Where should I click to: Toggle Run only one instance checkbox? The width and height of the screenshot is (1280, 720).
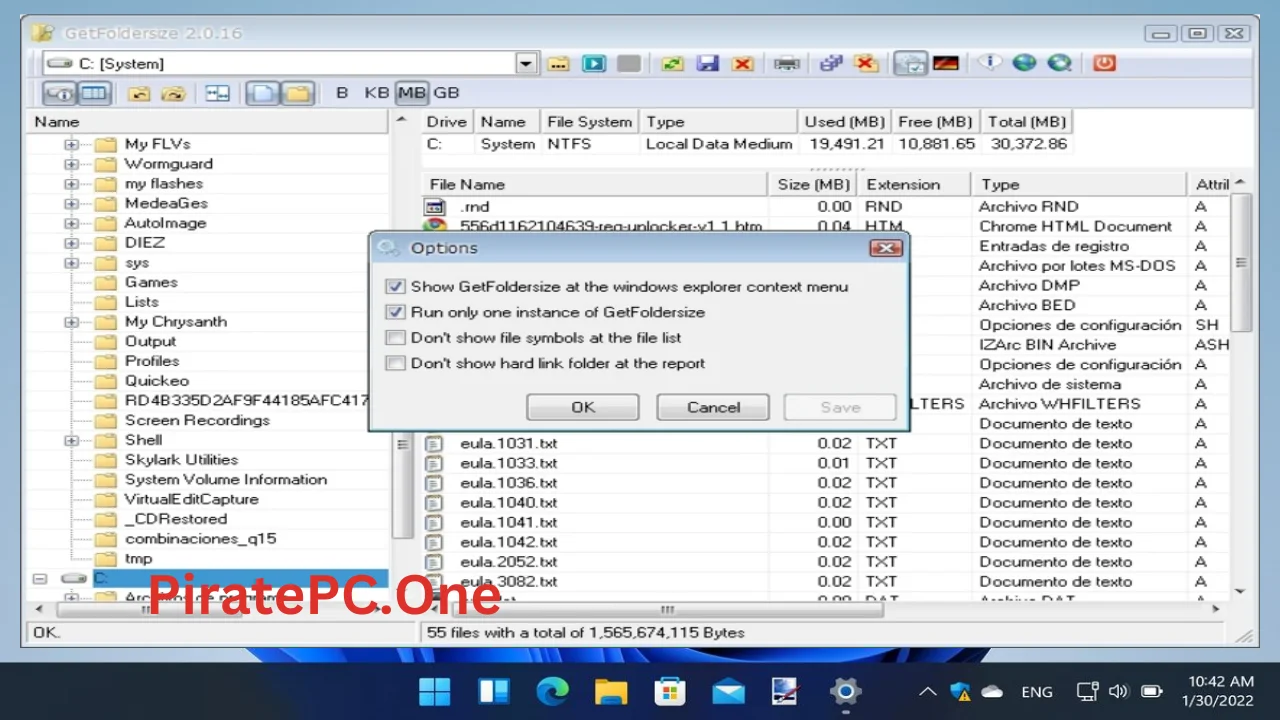point(395,312)
